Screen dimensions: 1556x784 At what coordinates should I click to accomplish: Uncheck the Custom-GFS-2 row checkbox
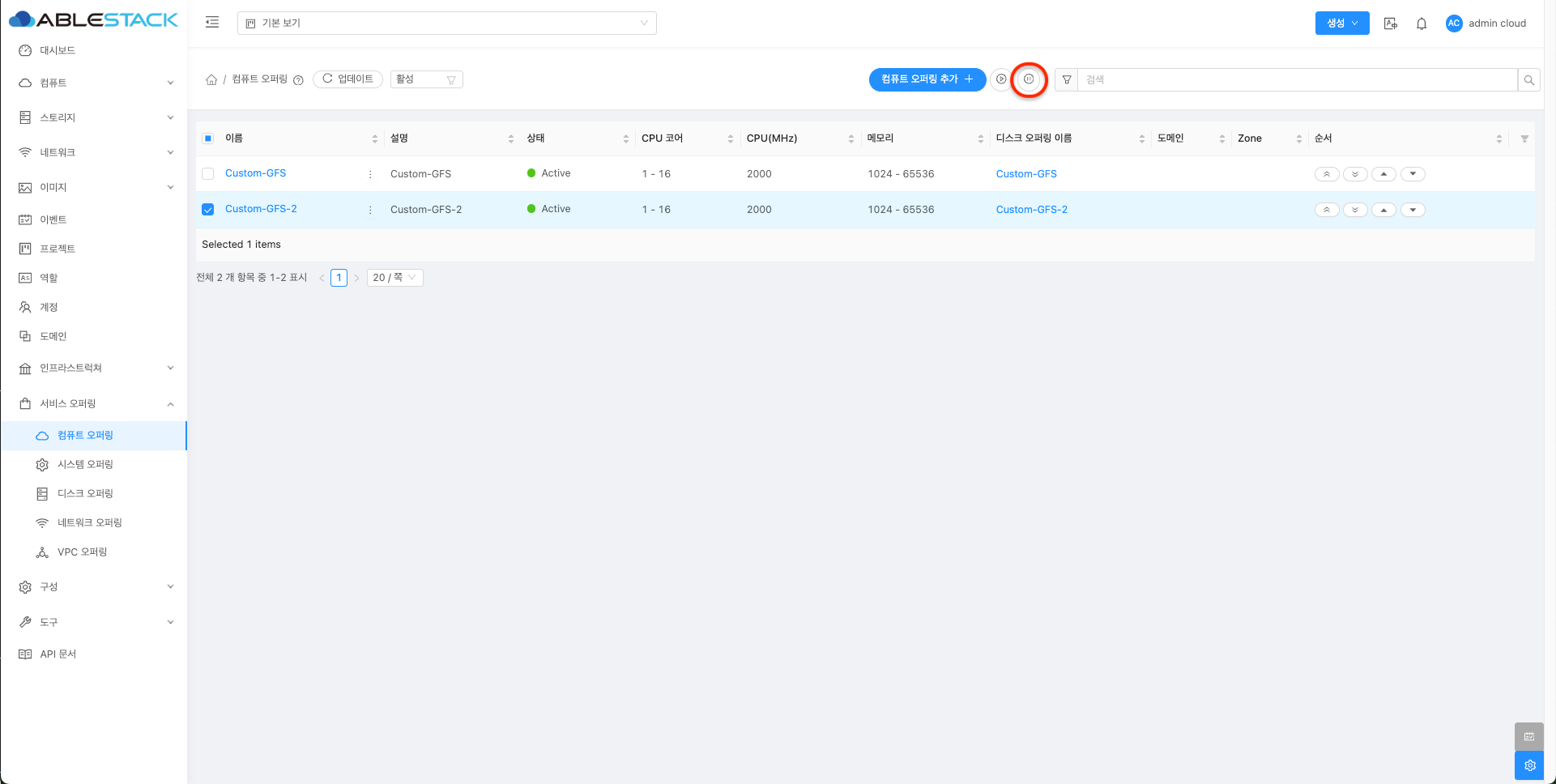tap(208, 210)
